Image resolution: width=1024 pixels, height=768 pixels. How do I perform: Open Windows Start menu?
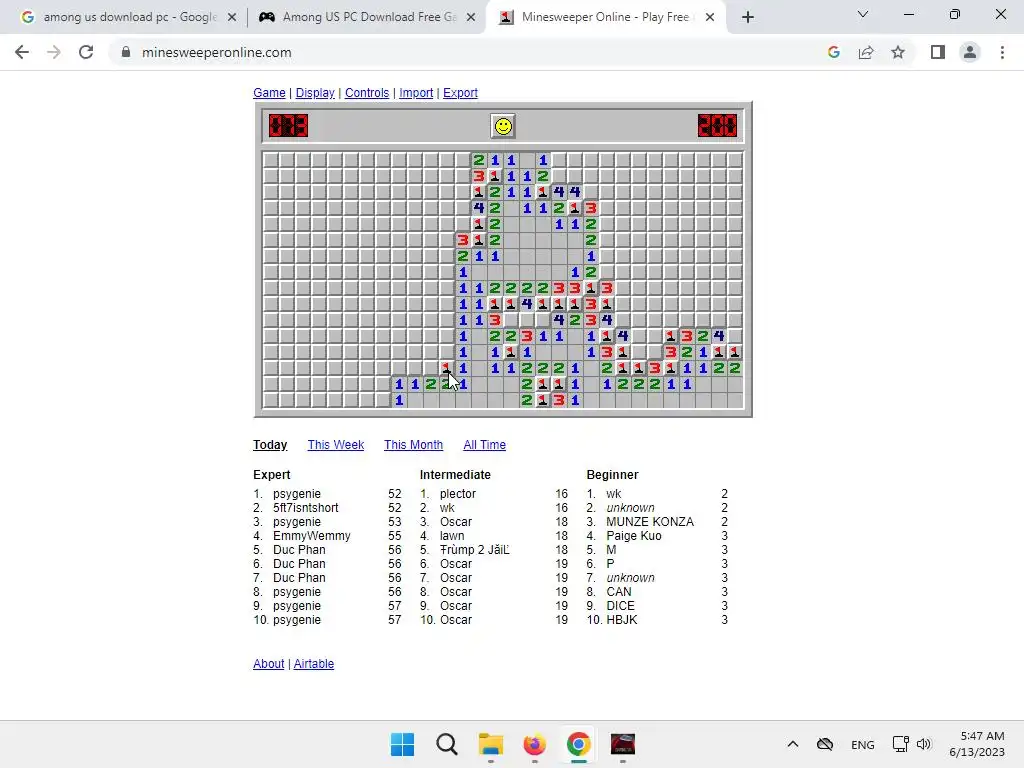pos(402,744)
